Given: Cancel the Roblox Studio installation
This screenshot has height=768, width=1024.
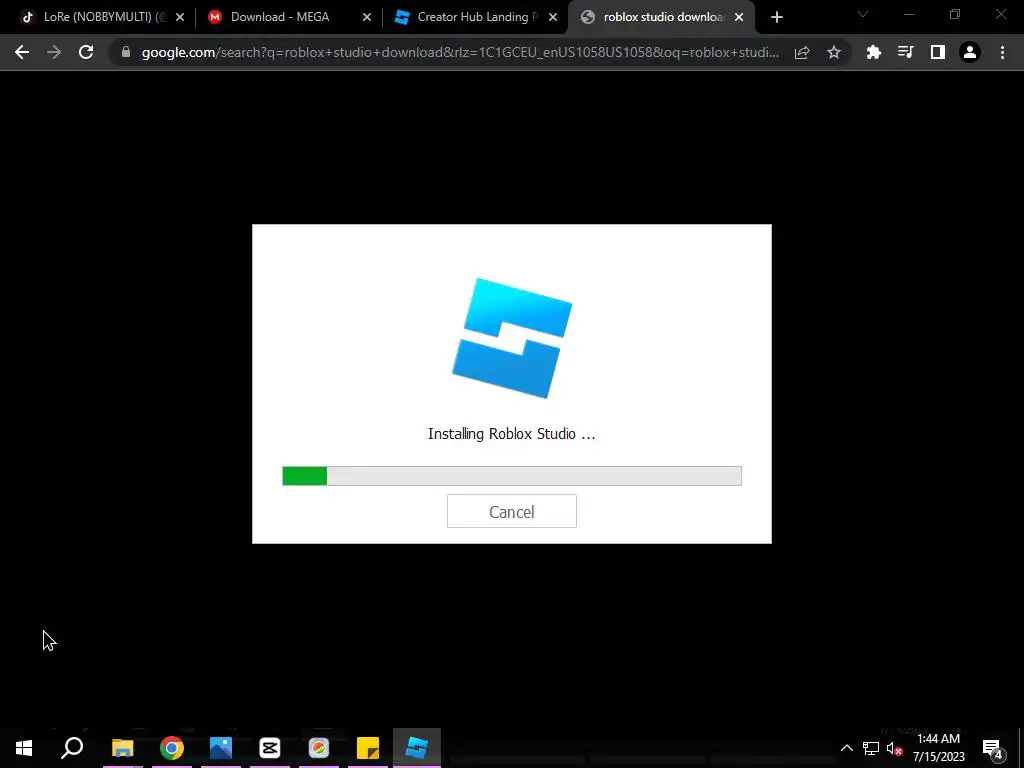Looking at the screenshot, I should click(x=511, y=511).
